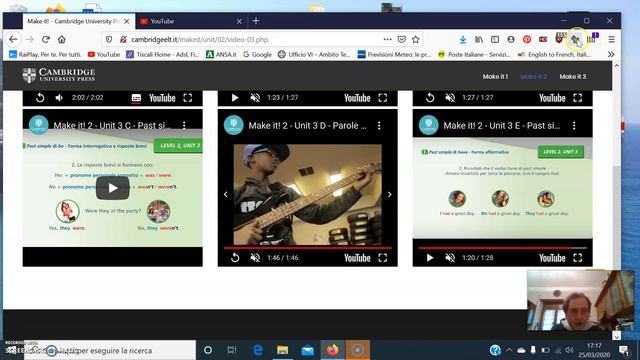Enter fullscreen on the Unit 3 D video

click(x=382, y=258)
